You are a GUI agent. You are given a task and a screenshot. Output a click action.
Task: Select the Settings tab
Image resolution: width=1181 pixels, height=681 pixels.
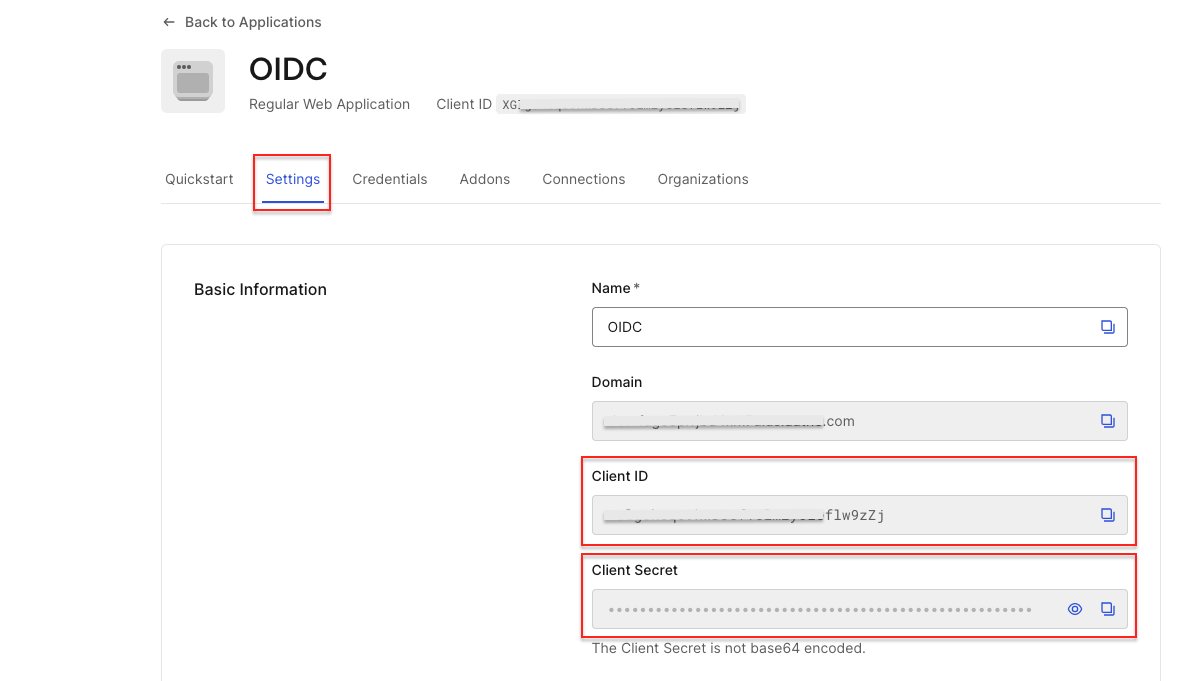tap(293, 179)
